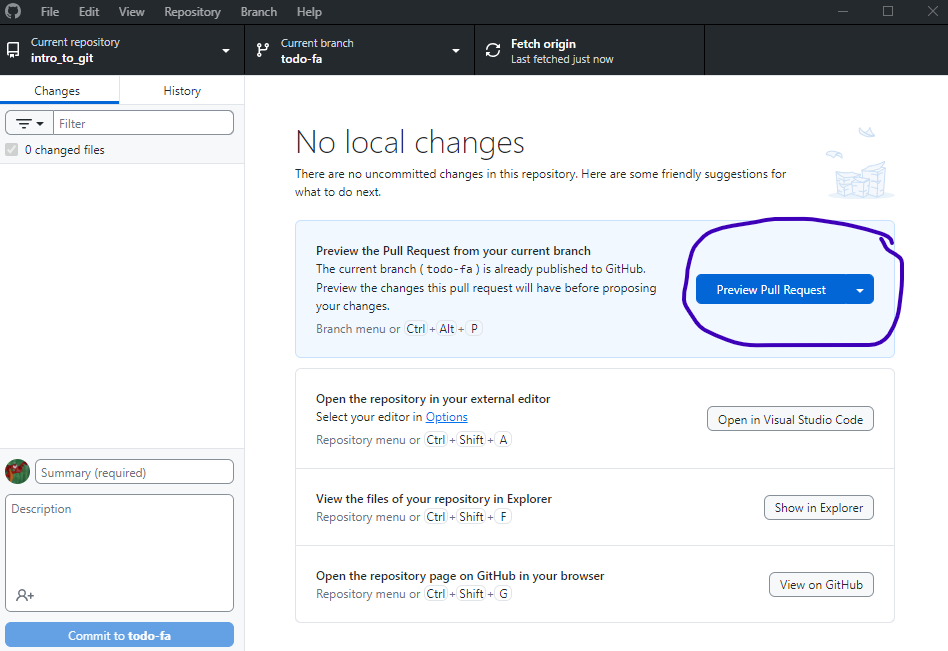Click the add co-authors icon in description
The image size is (948, 651).
25,595
